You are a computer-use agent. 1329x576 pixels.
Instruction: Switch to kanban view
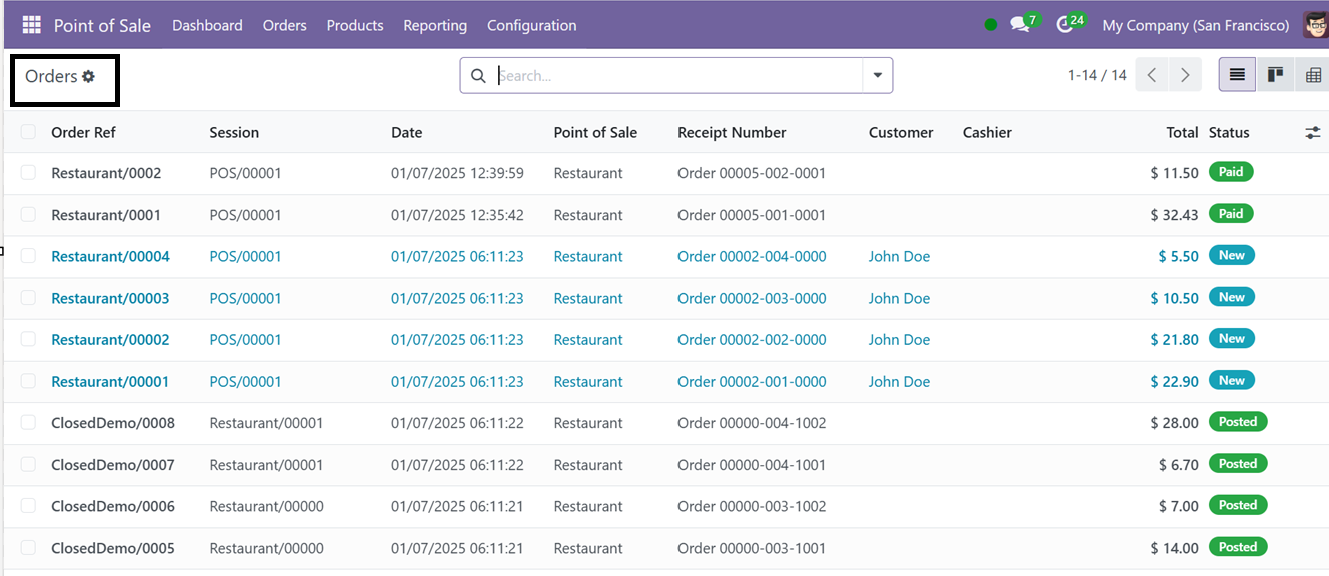pos(1275,75)
